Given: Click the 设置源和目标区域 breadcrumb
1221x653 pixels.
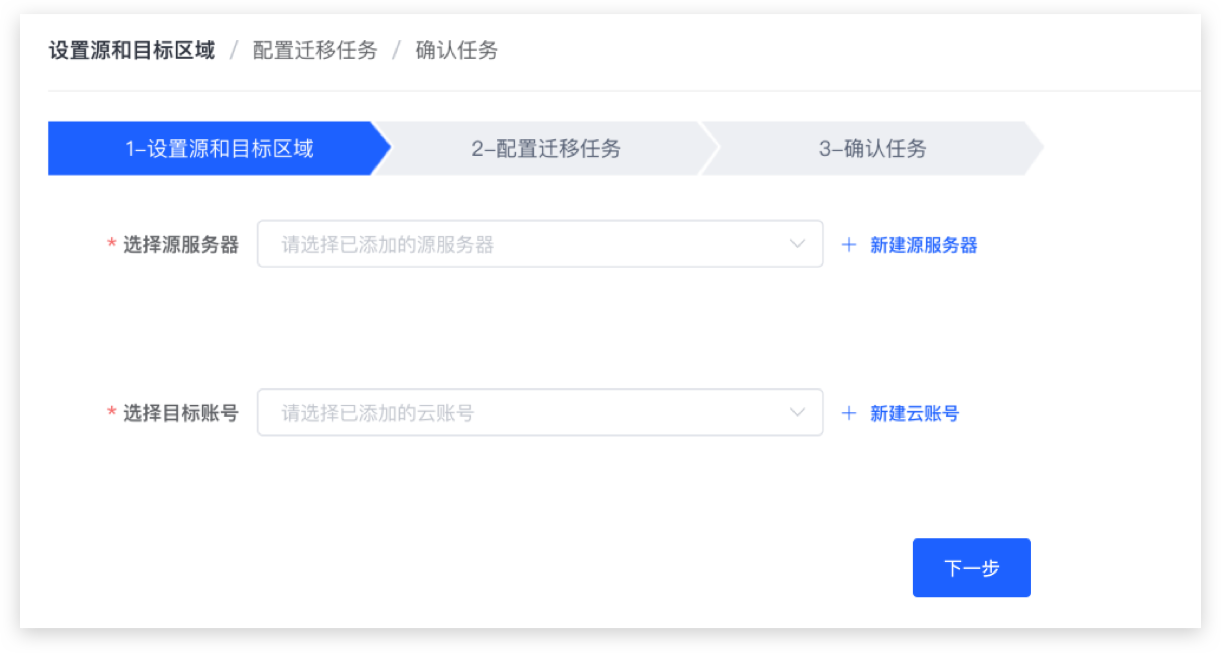Looking at the screenshot, I should [x=132, y=50].
